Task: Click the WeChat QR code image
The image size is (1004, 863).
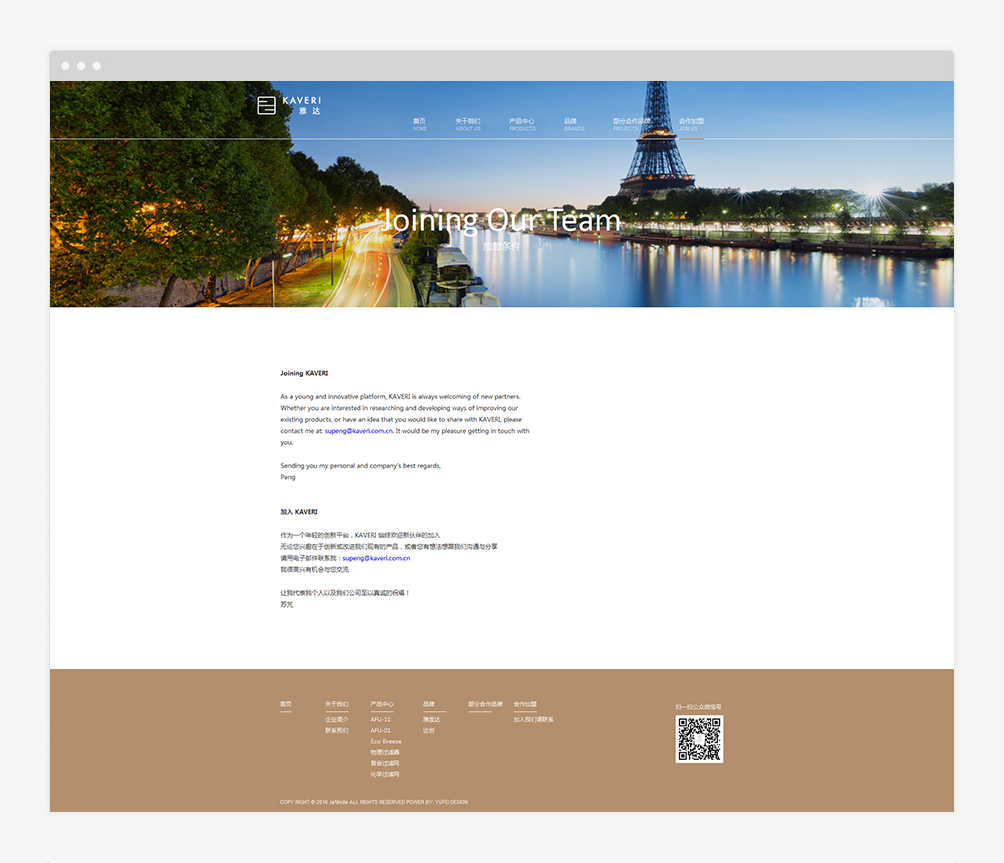Action: click(699, 739)
